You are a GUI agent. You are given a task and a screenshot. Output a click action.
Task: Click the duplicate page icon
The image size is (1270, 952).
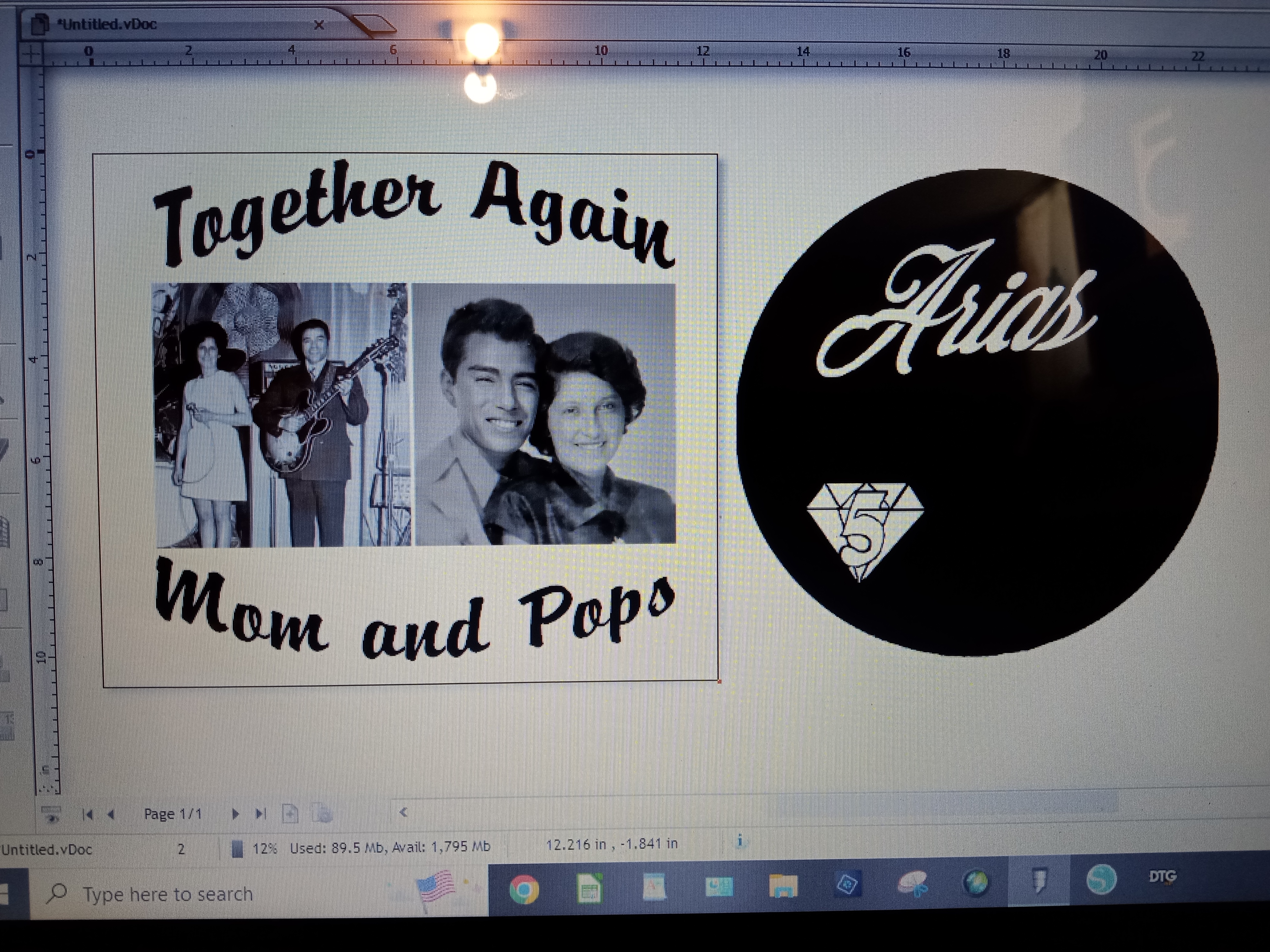(x=323, y=813)
